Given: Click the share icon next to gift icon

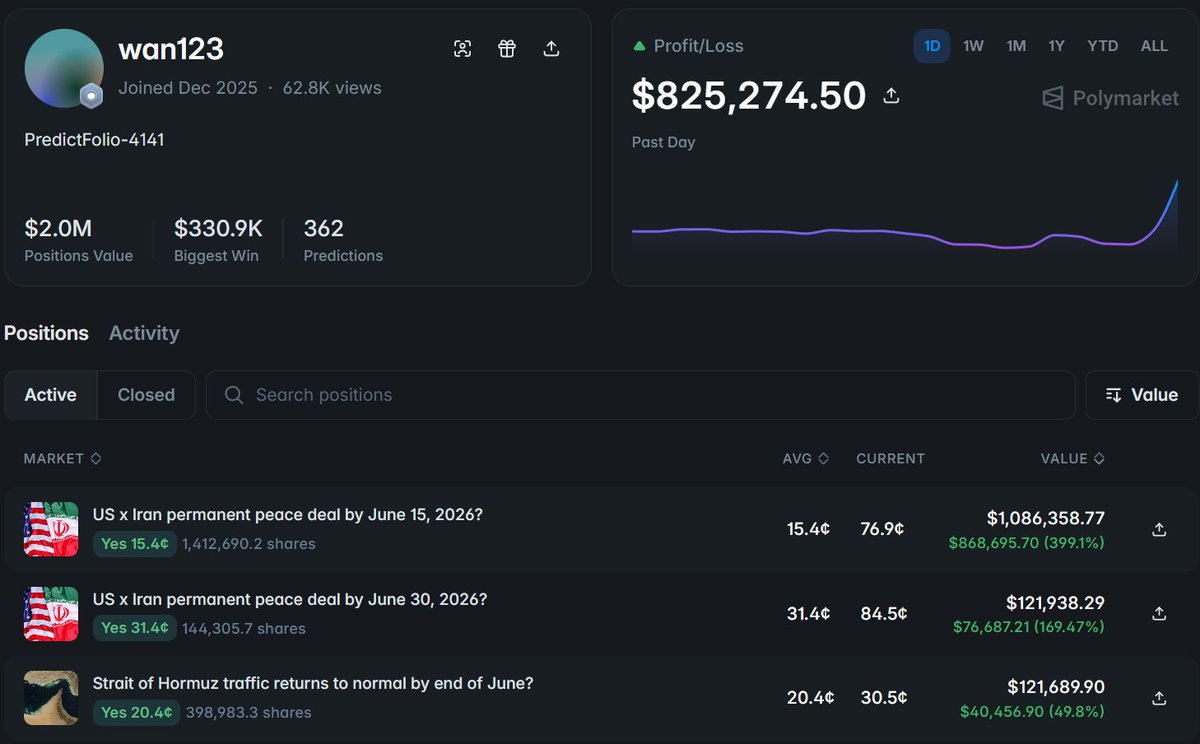Looking at the screenshot, I should 551,49.
